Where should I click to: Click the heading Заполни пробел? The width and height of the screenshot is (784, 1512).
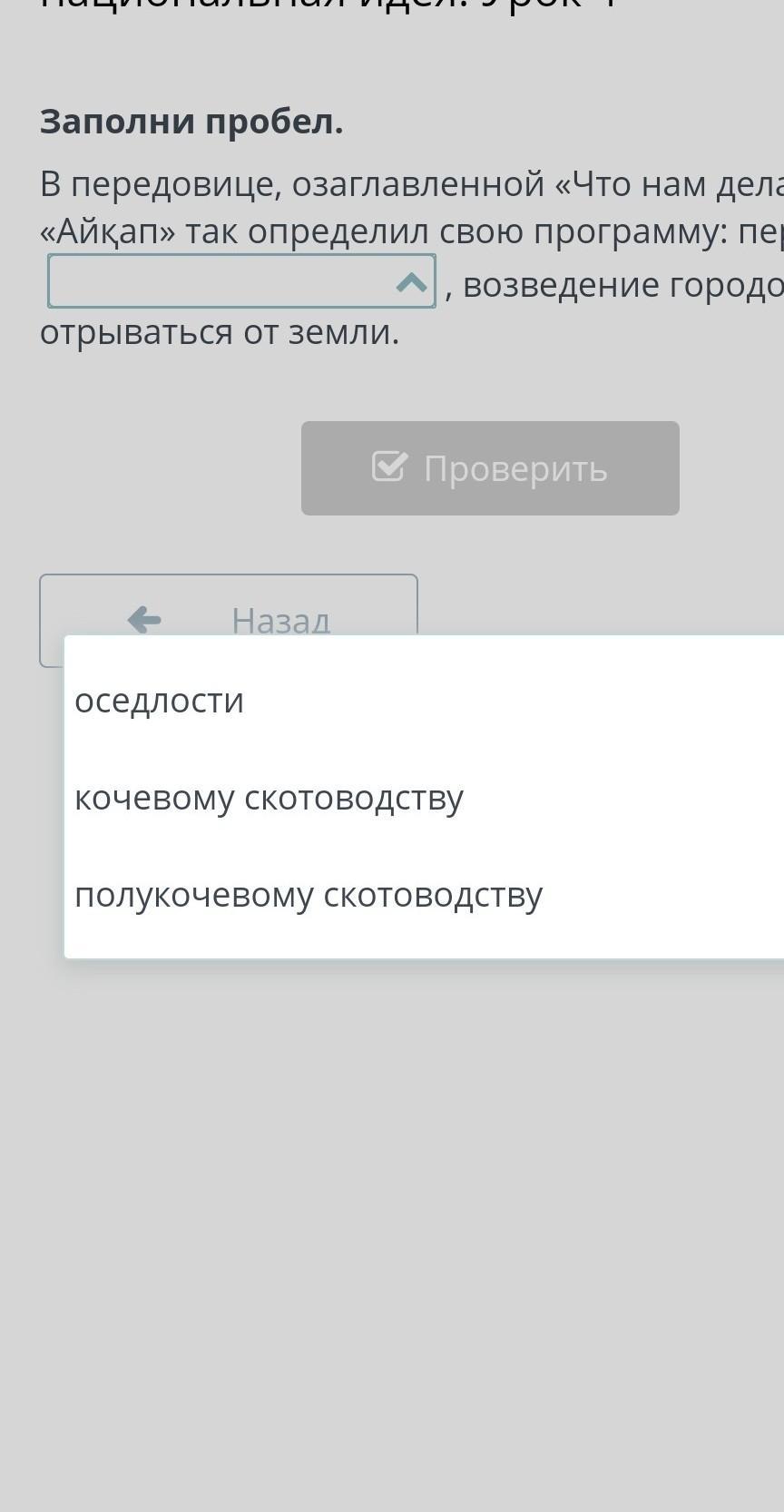[x=191, y=122]
